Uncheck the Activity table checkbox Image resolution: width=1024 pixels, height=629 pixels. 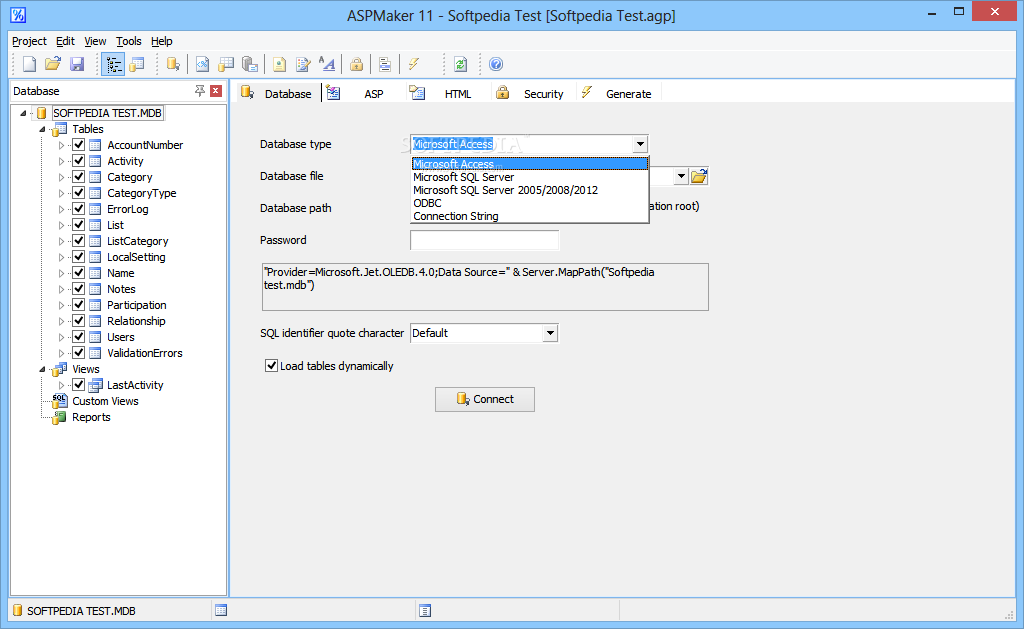click(x=79, y=161)
